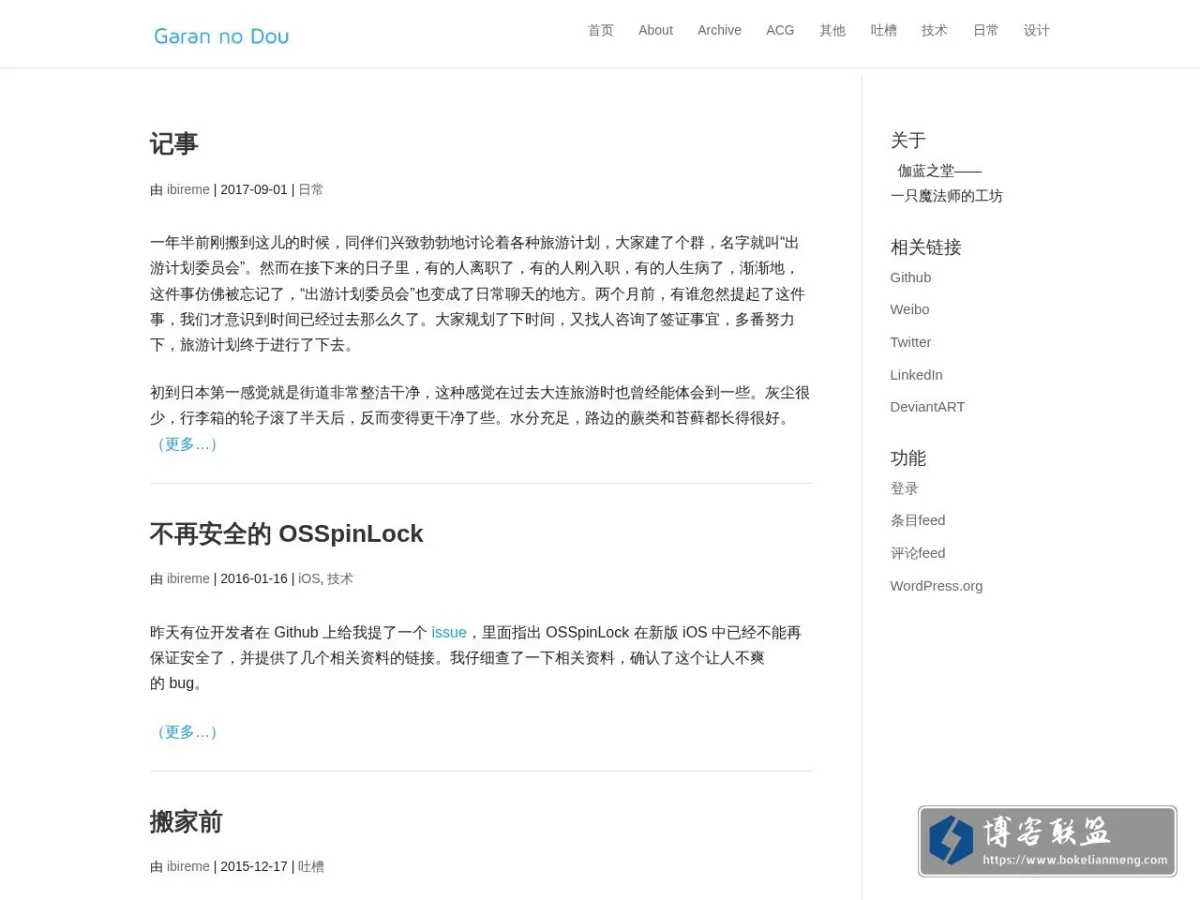
Task: Click the Garan no Dou site logo
Action: pyautogui.click(x=221, y=36)
